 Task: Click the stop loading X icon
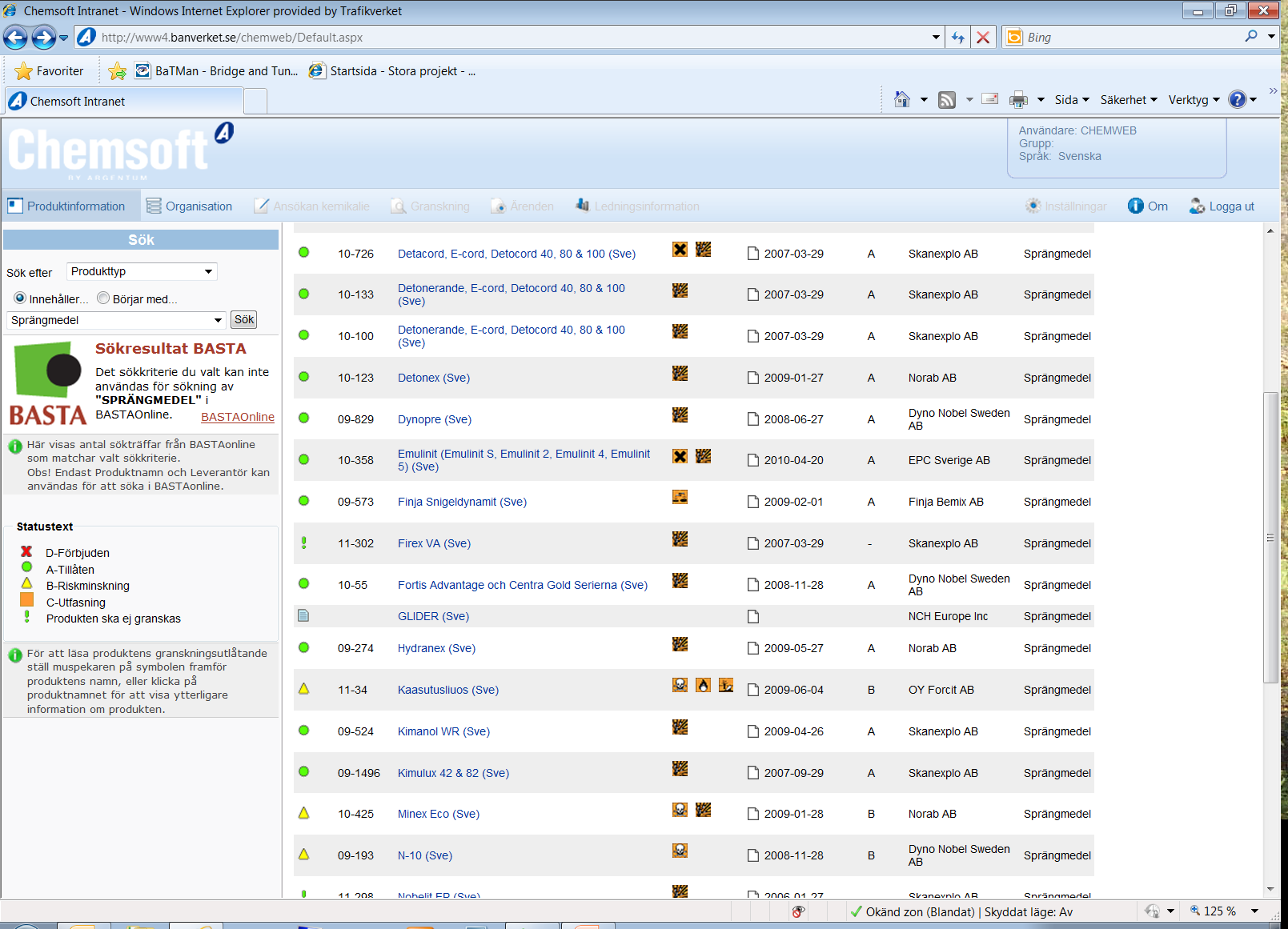[x=983, y=37]
